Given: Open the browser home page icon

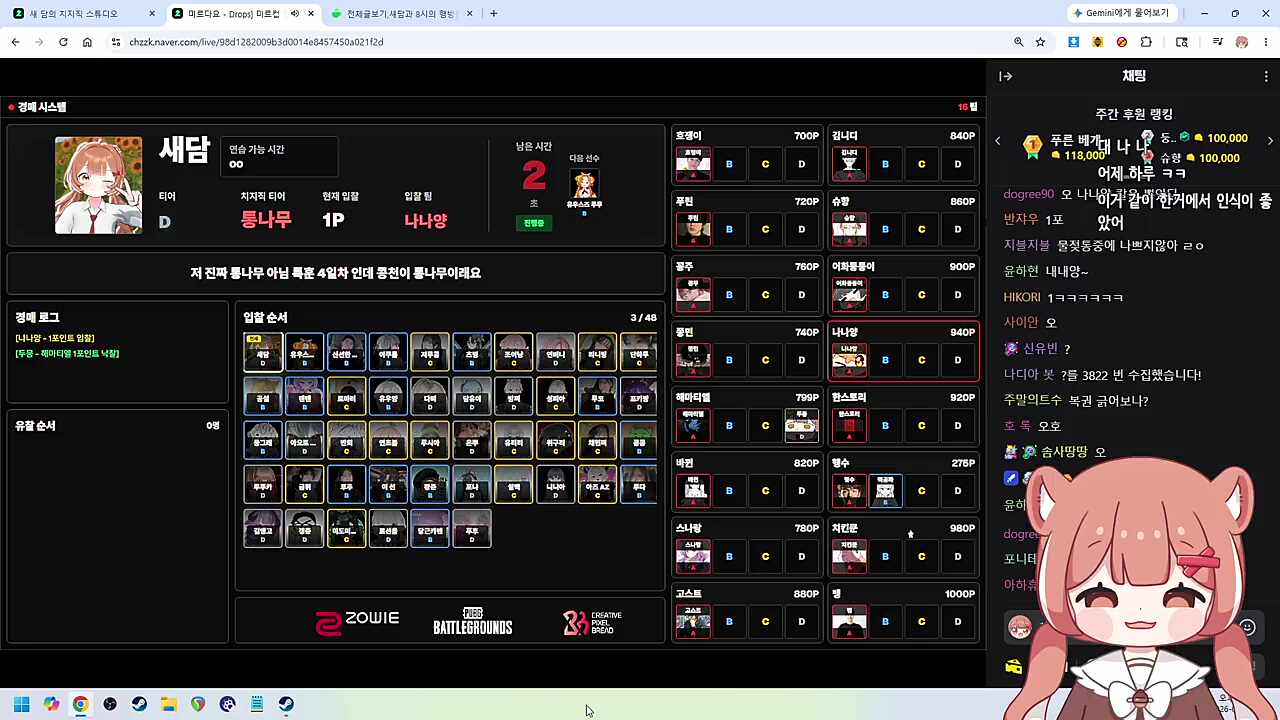Looking at the screenshot, I should (87, 42).
